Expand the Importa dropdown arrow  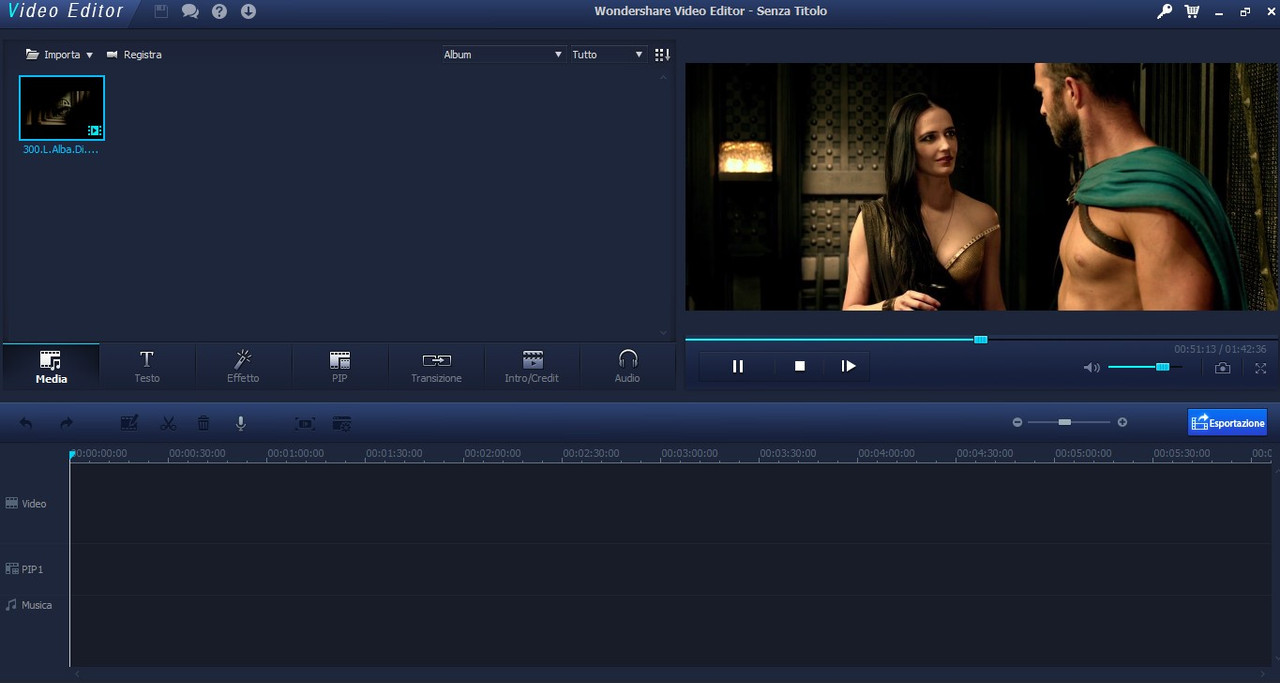(x=89, y=55)
